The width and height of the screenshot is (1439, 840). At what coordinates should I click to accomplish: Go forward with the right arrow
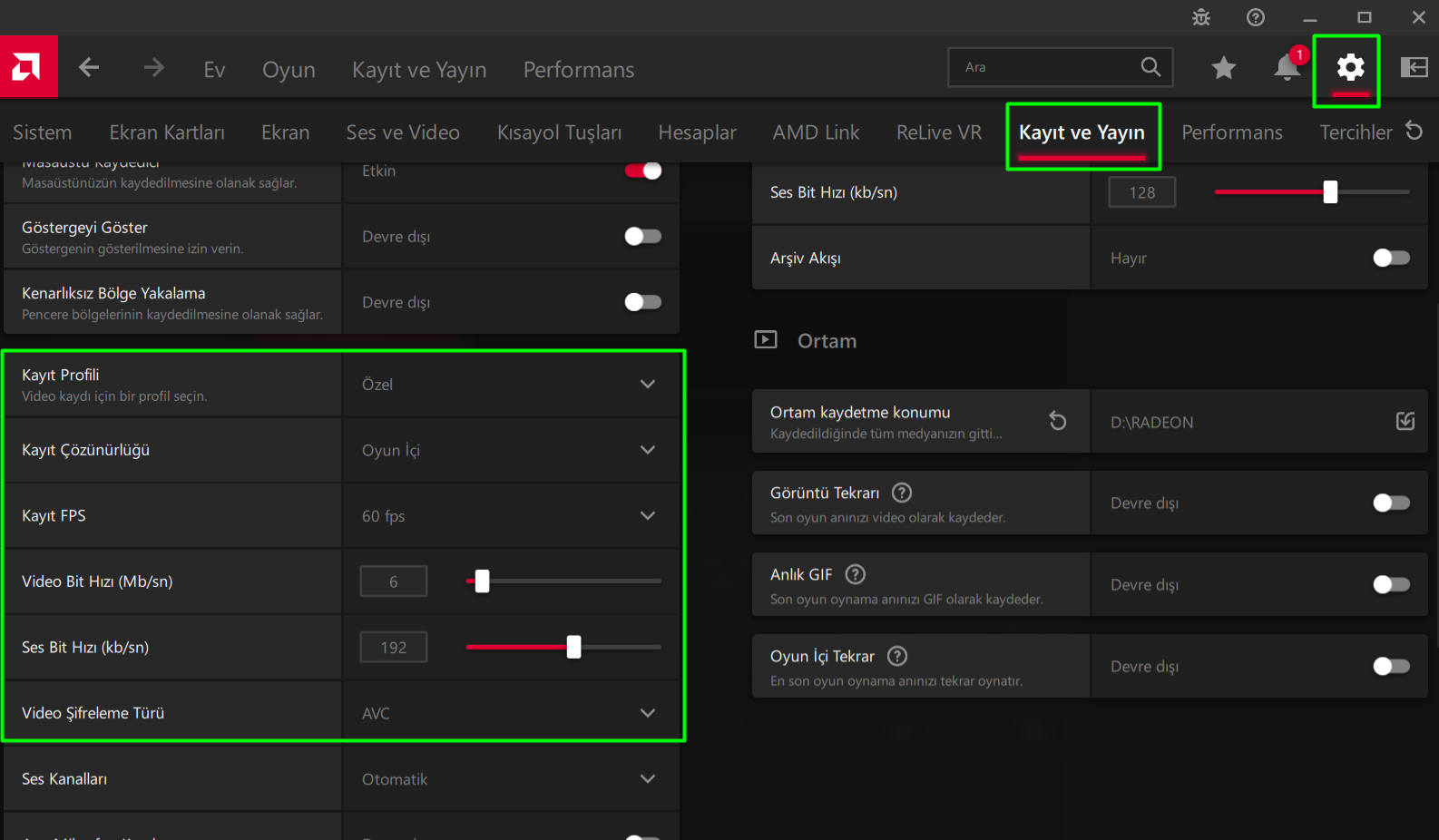(154, 67)
